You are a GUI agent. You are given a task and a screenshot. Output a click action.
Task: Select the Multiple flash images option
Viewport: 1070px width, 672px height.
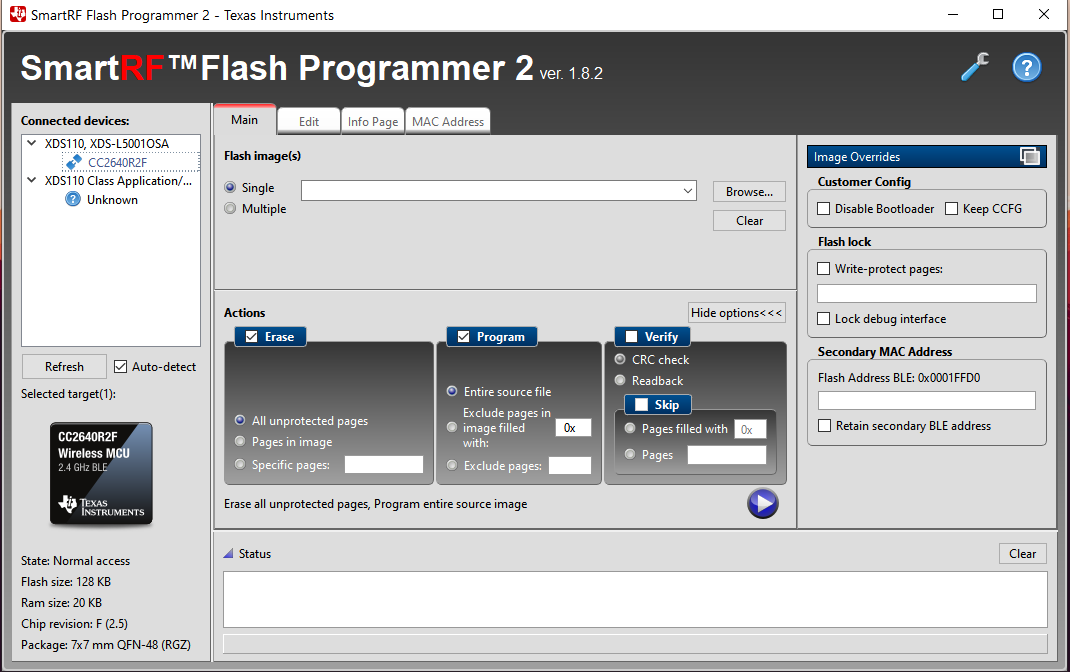(230, 209)
